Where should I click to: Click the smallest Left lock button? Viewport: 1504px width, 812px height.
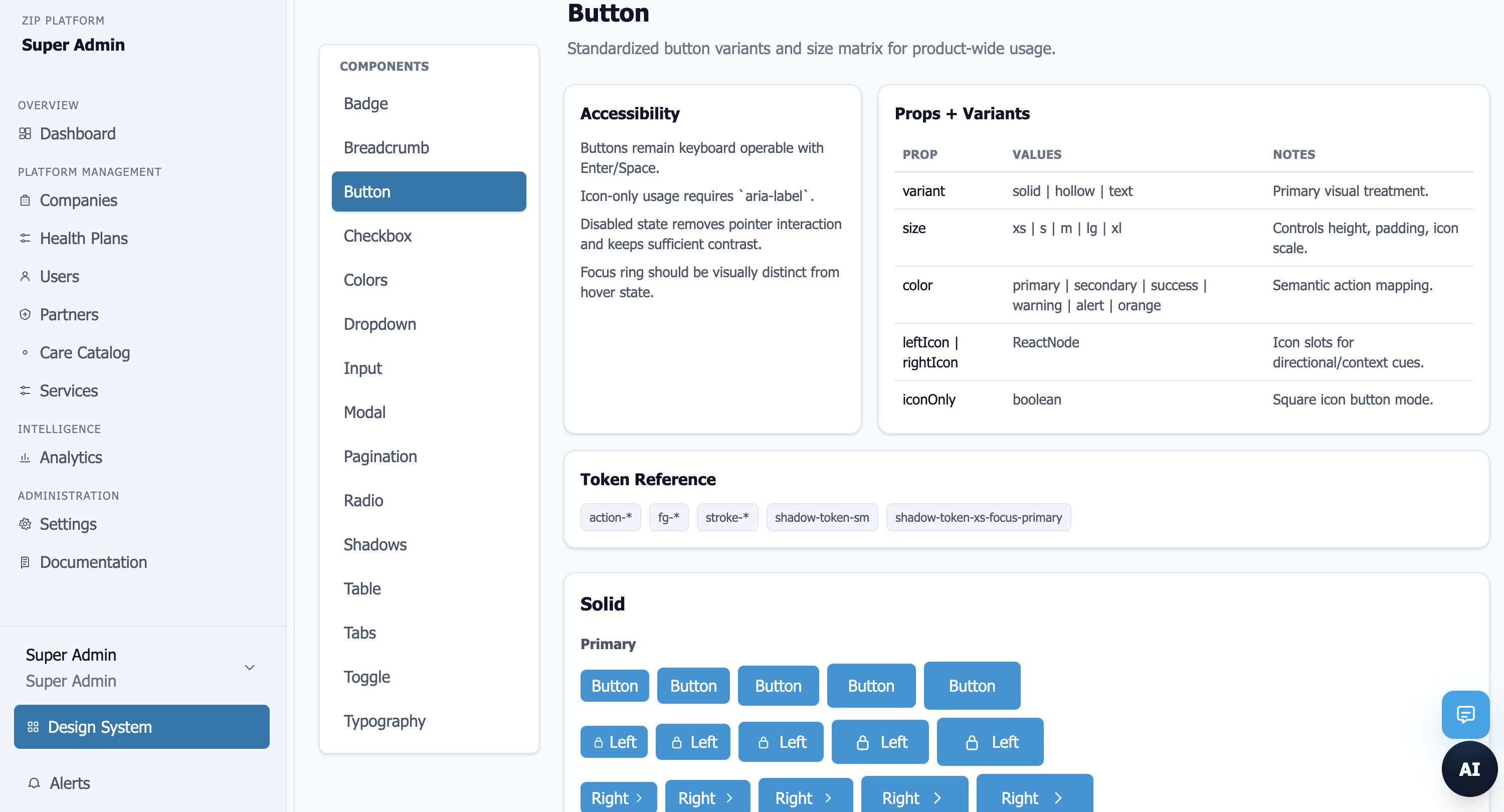(614, 742)
